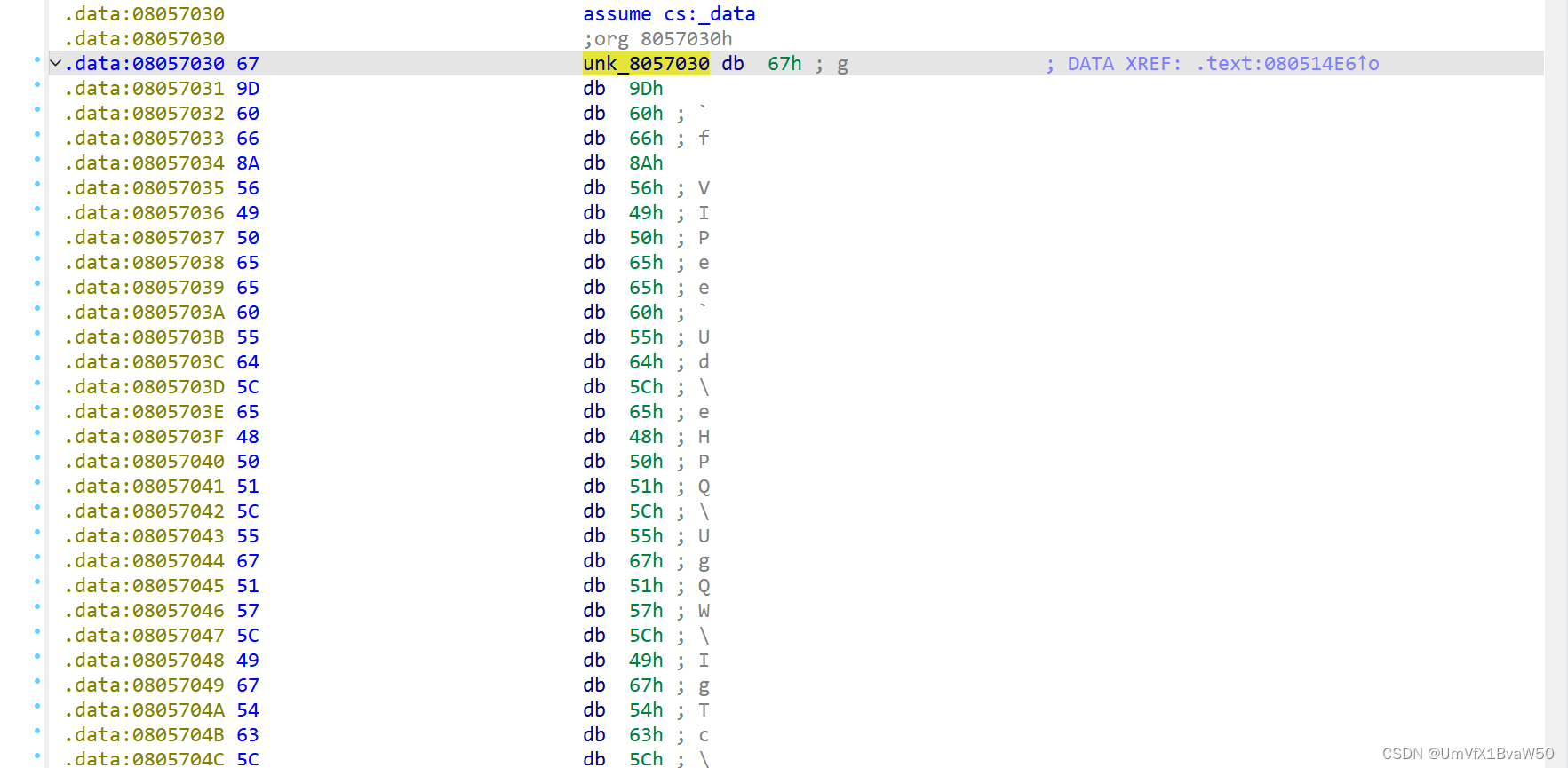Click the 55h value at 0805703B

646,336
